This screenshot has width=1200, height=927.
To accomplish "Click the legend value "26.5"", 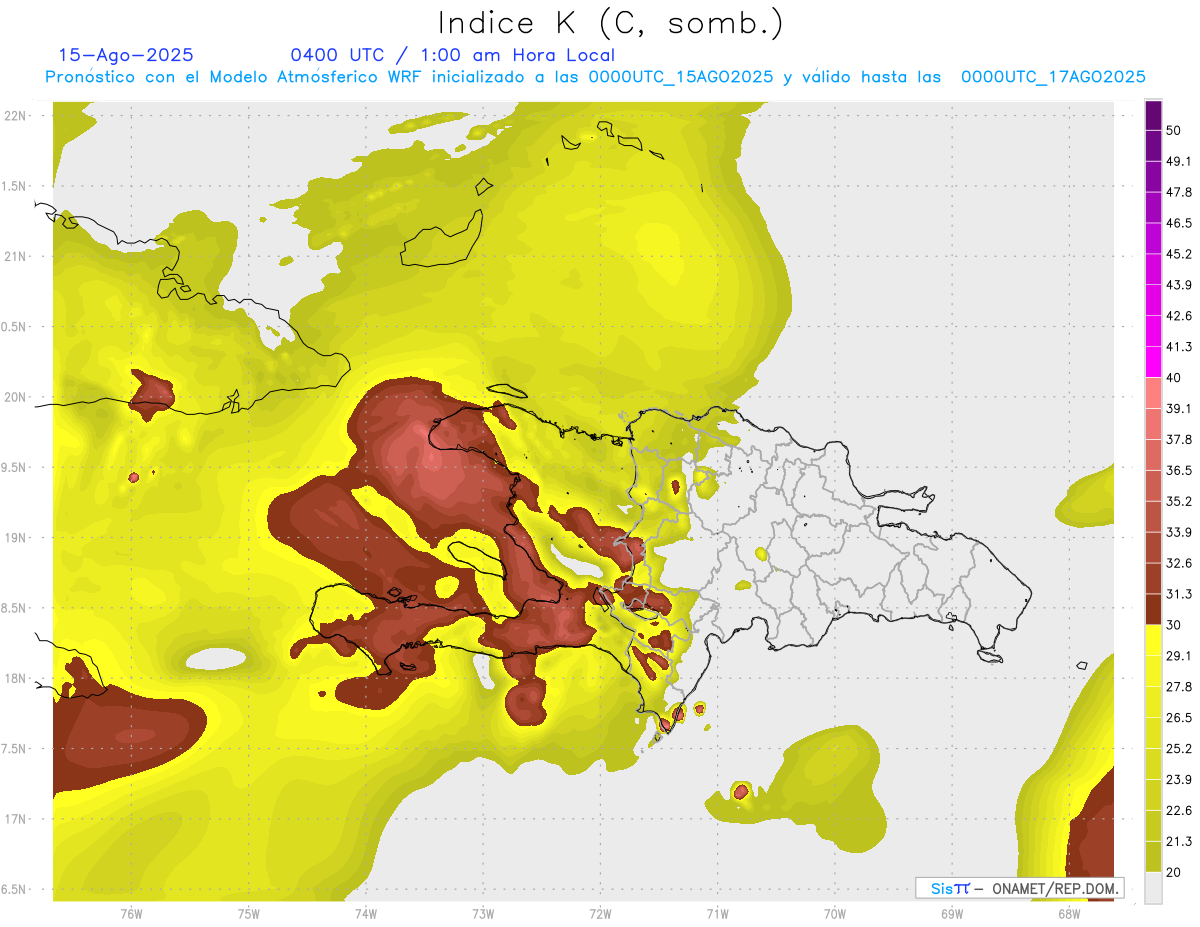I will (x=1179, y=718).
